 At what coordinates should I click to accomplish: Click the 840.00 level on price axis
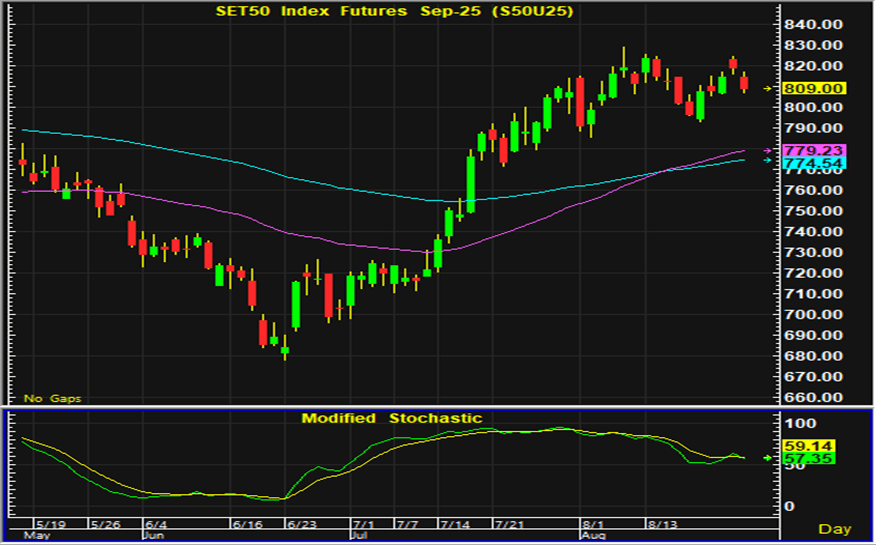coord(814,25)
